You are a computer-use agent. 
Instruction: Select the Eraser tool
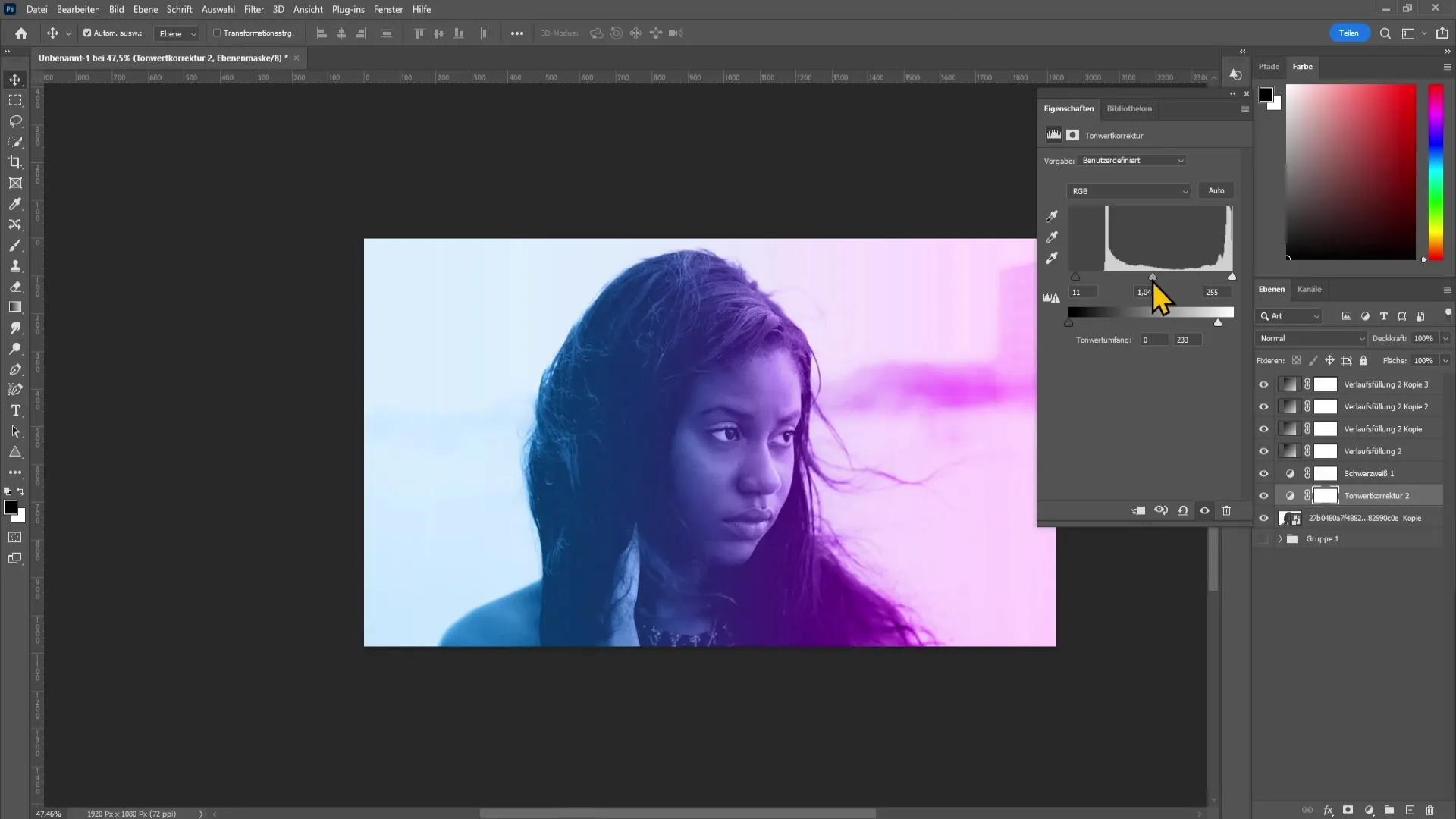coord(15,287)
